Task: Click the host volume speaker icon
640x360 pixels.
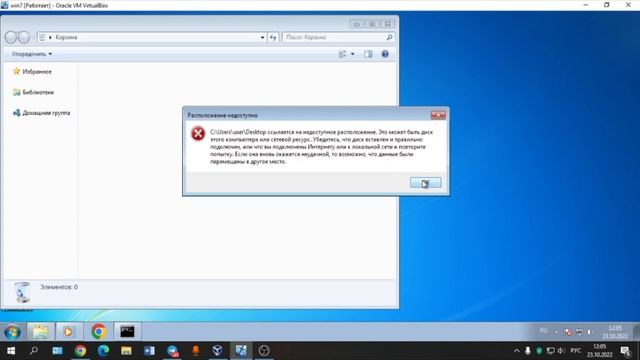Action: pyautogui.click(x=561, y=351)
